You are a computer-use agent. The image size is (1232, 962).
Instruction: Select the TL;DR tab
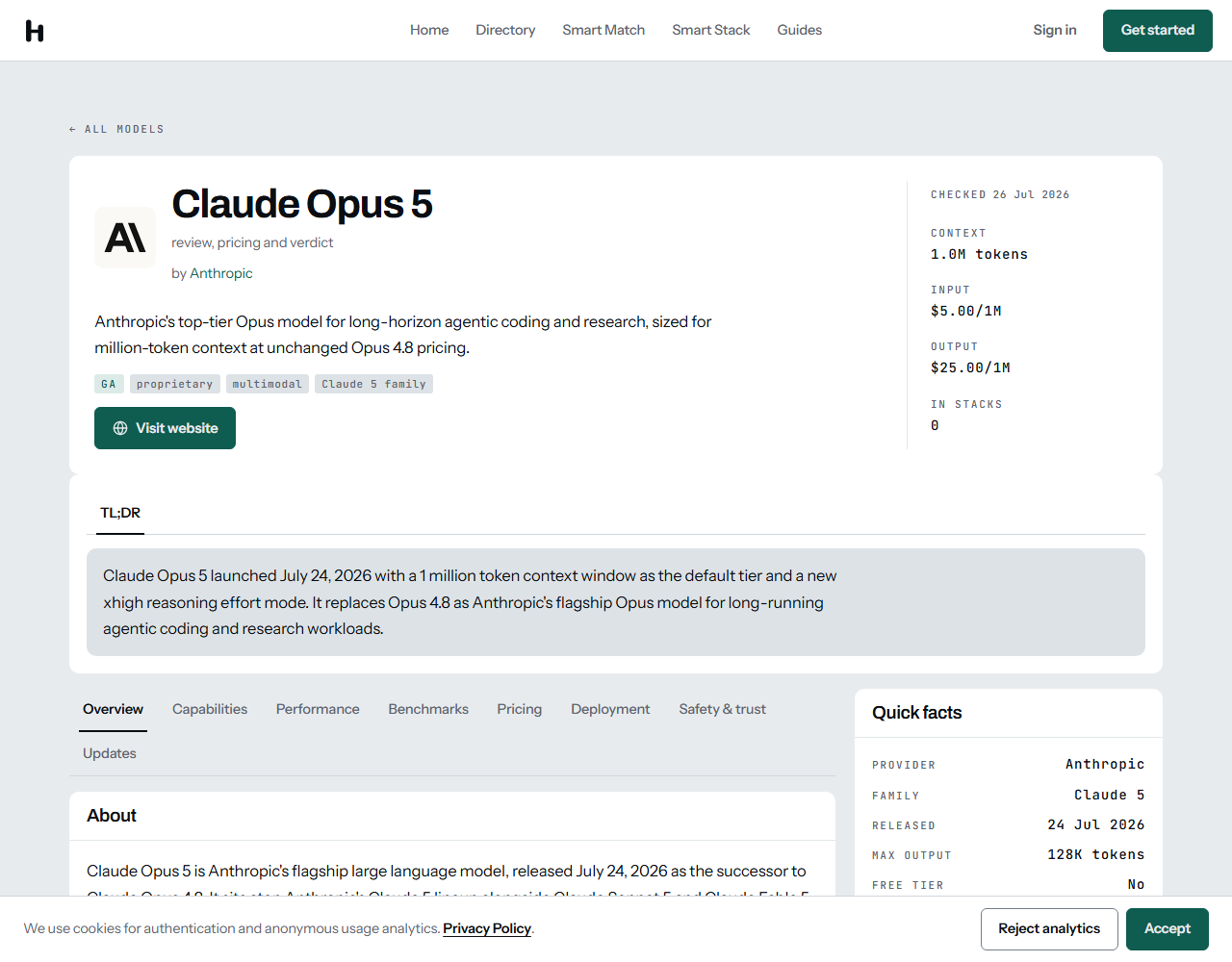[x=120, y=513]
